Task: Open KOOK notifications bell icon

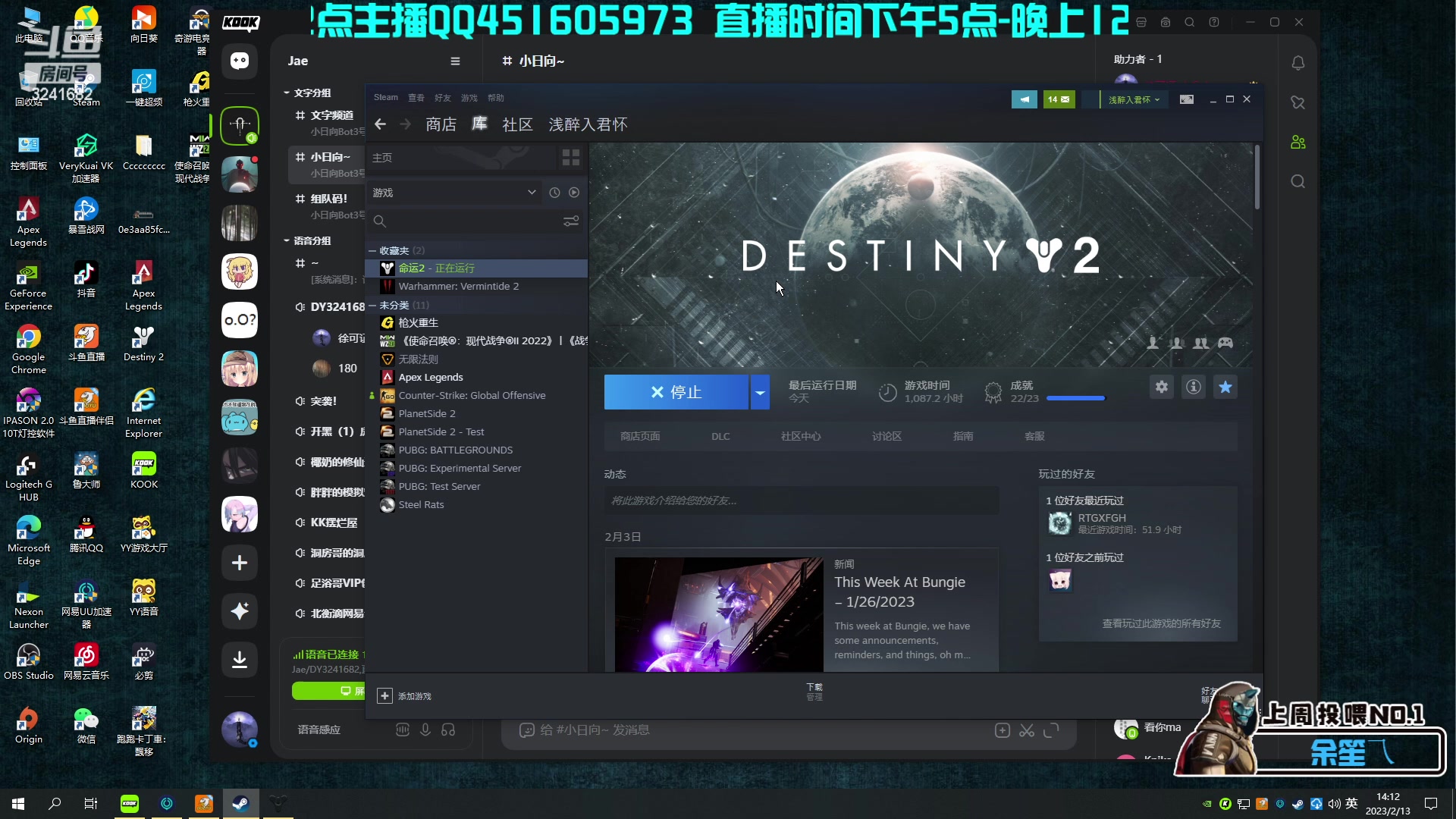Action: 1298,63
